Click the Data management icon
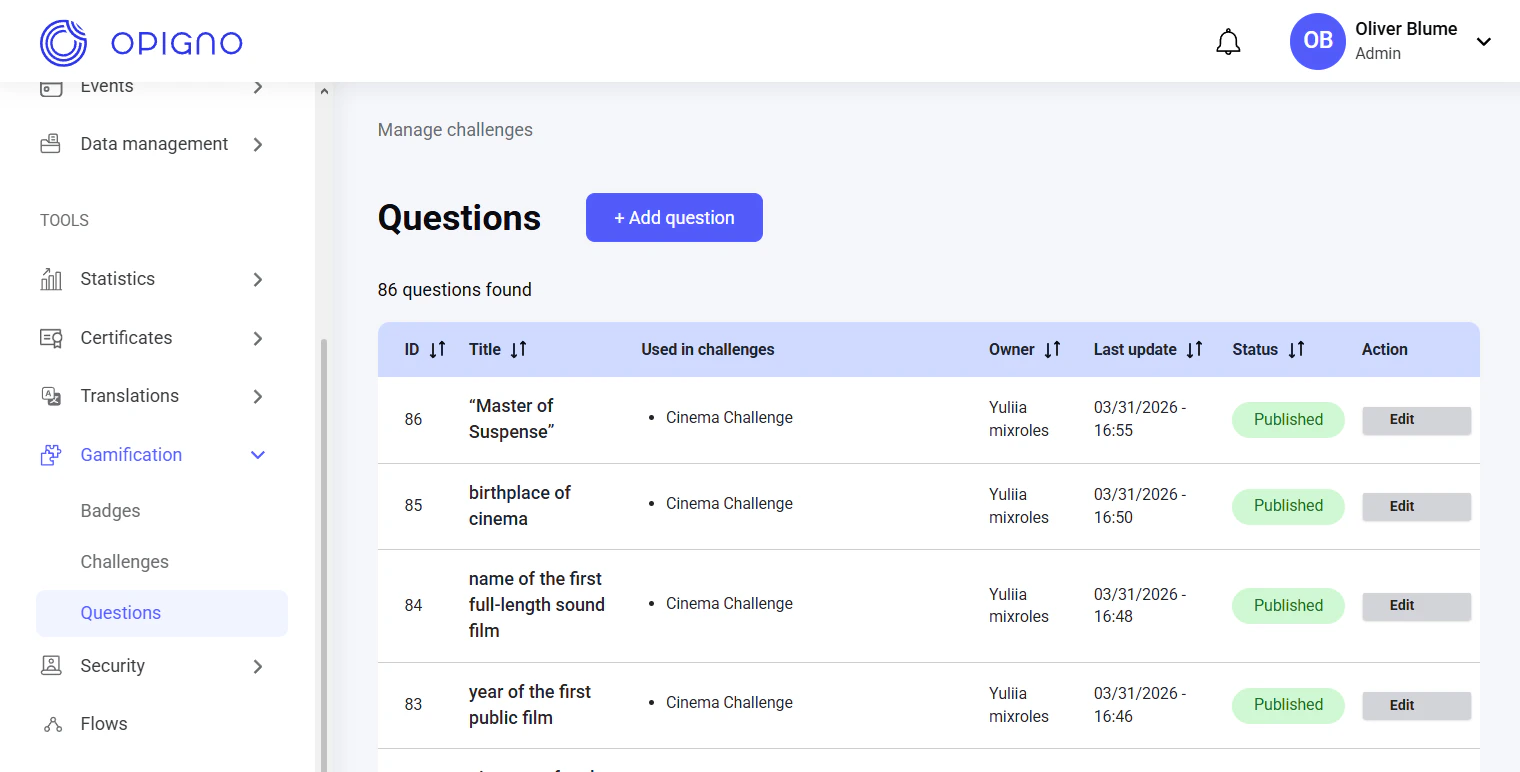Viewport: 1520px width, 772px height. point(51,144)
